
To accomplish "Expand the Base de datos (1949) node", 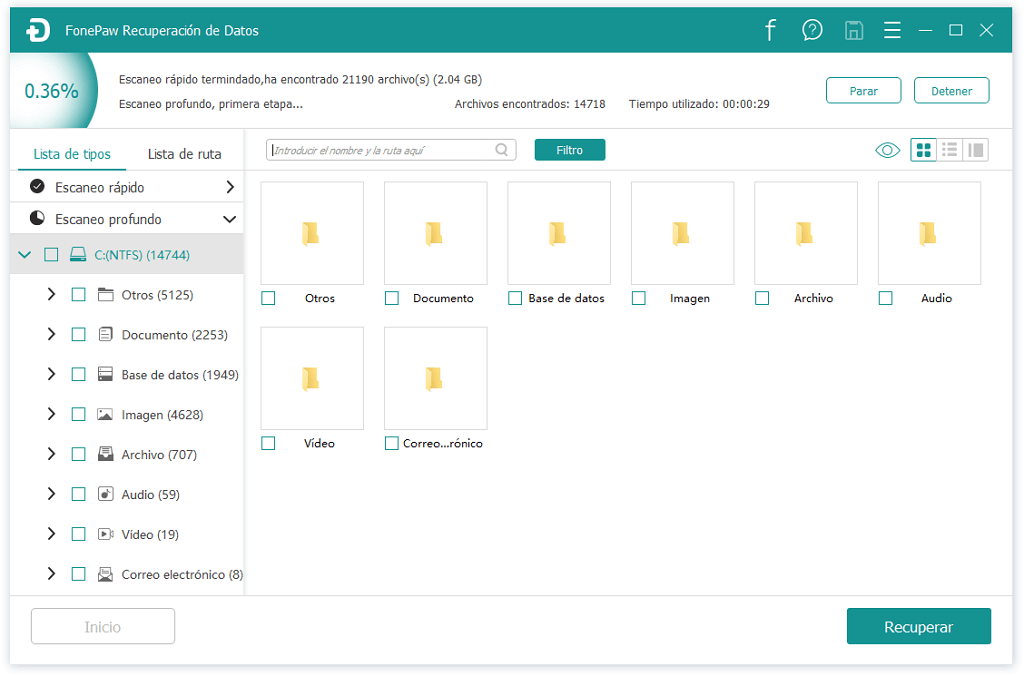I will point(52,374).
